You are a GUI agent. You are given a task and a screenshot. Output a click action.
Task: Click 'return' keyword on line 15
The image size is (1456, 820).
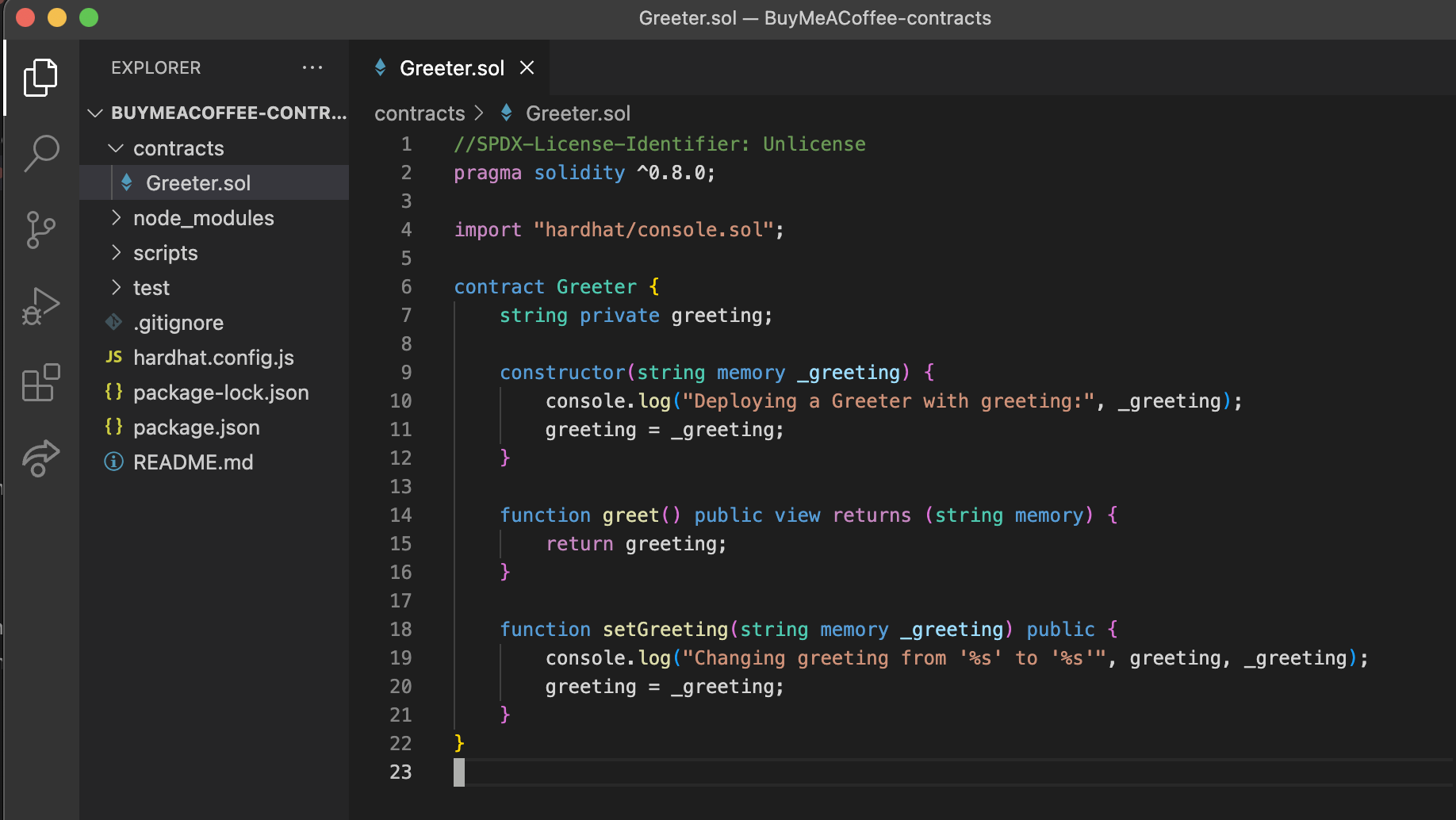tap(579, 544)
